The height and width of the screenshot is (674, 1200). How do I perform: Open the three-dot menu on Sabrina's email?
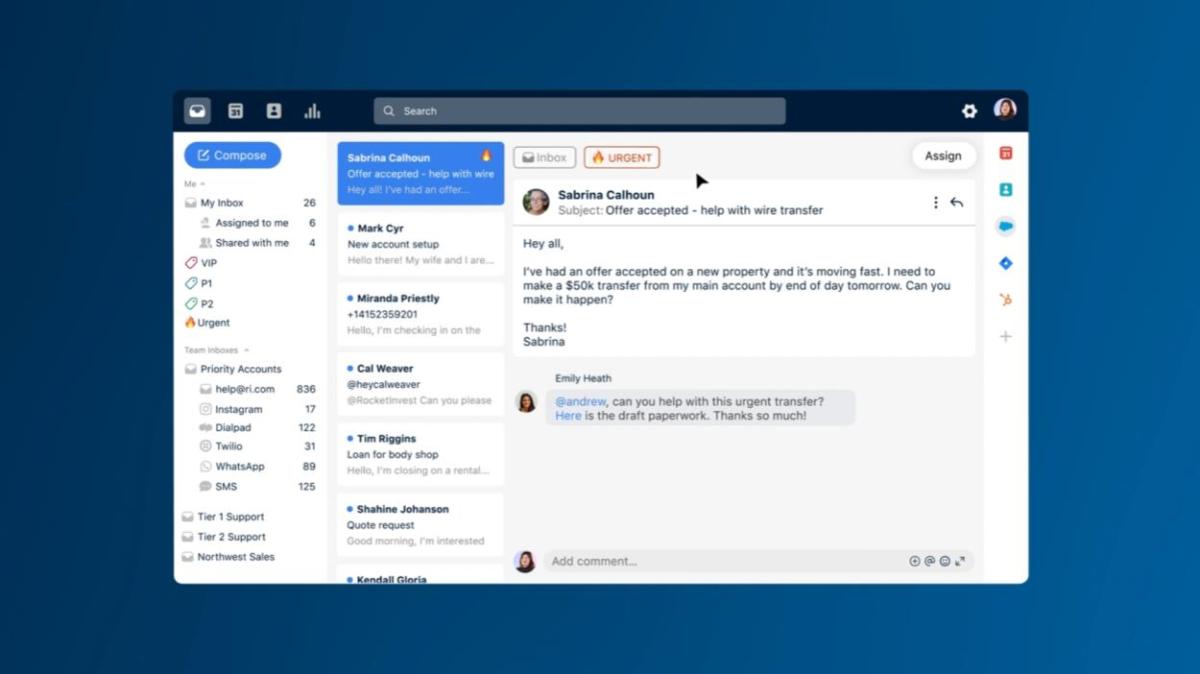[x=935, y=201]
